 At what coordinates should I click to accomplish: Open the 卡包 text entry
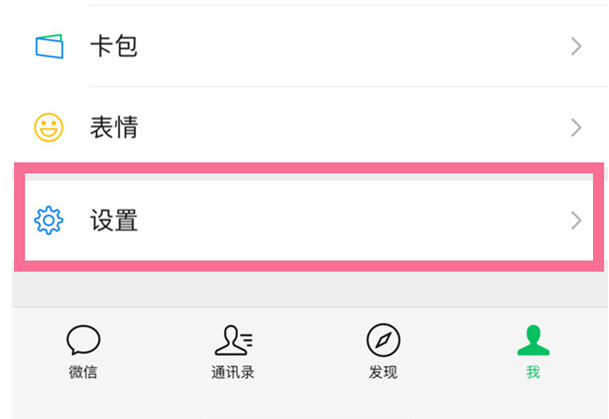(113, 46)
